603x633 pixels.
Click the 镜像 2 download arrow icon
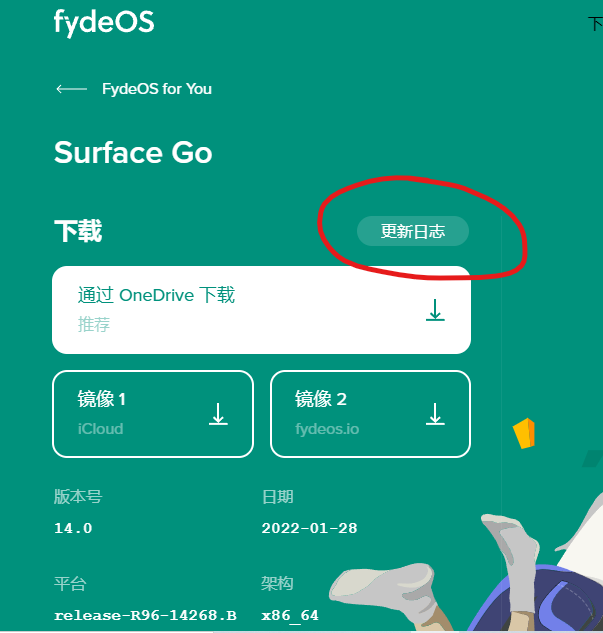coord(435,414)
